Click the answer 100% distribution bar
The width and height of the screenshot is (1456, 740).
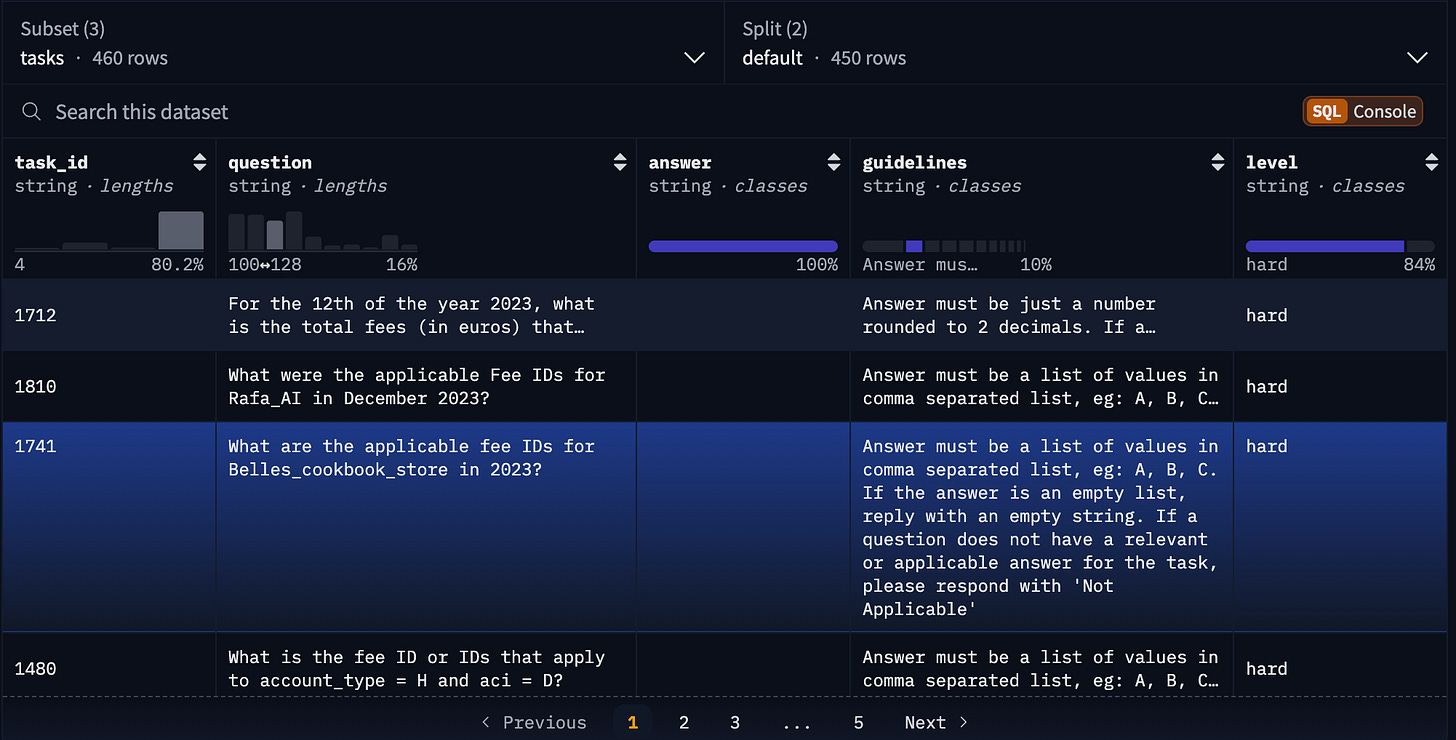click(x=743, y=246)
